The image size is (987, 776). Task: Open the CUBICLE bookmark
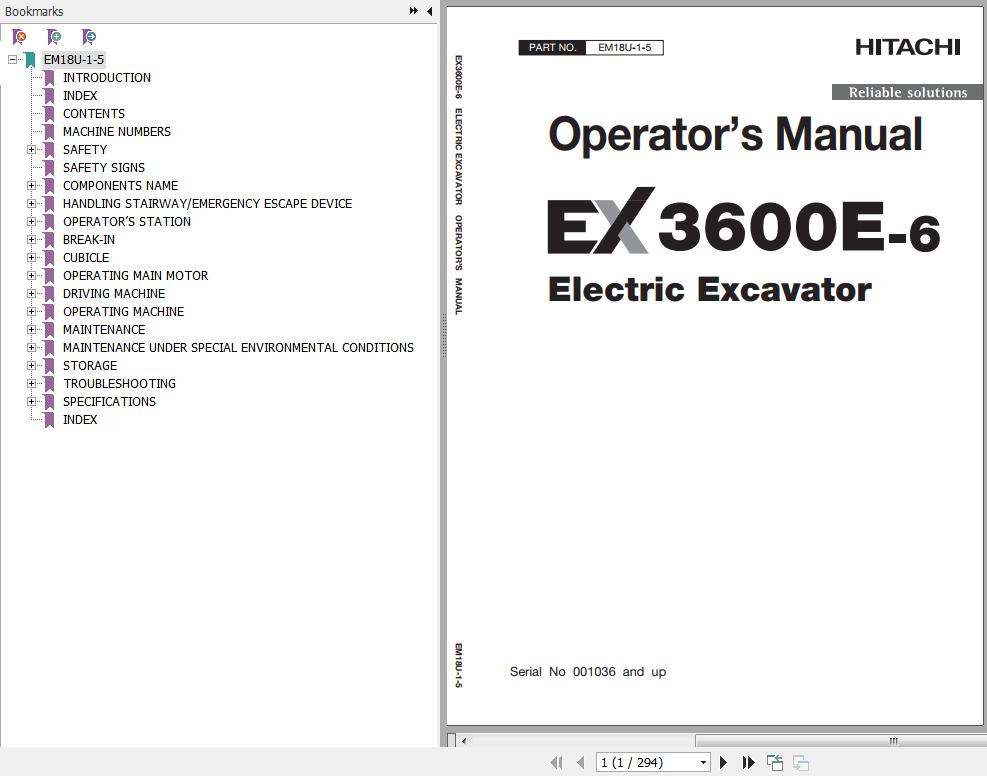coord(86,258)
